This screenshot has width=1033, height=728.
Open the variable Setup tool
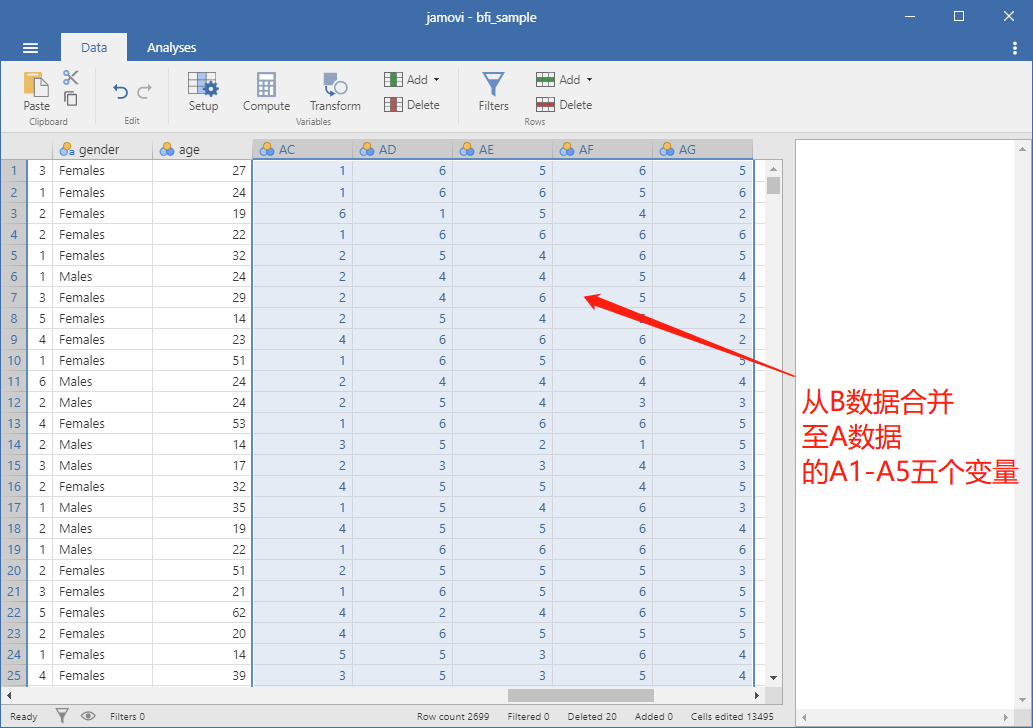(203, 92)
